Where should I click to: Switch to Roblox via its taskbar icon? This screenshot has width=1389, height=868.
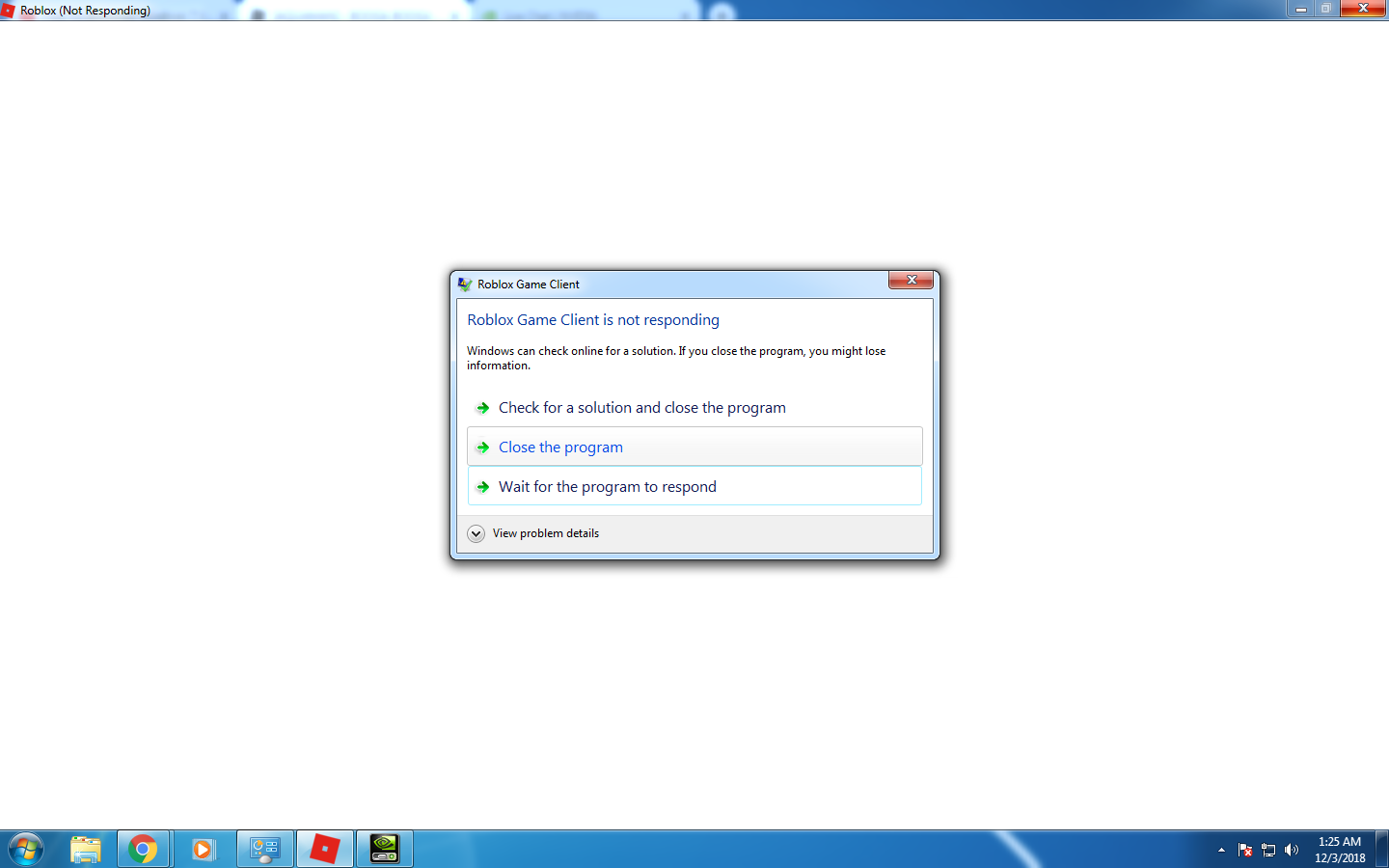[x=325, y=849]
